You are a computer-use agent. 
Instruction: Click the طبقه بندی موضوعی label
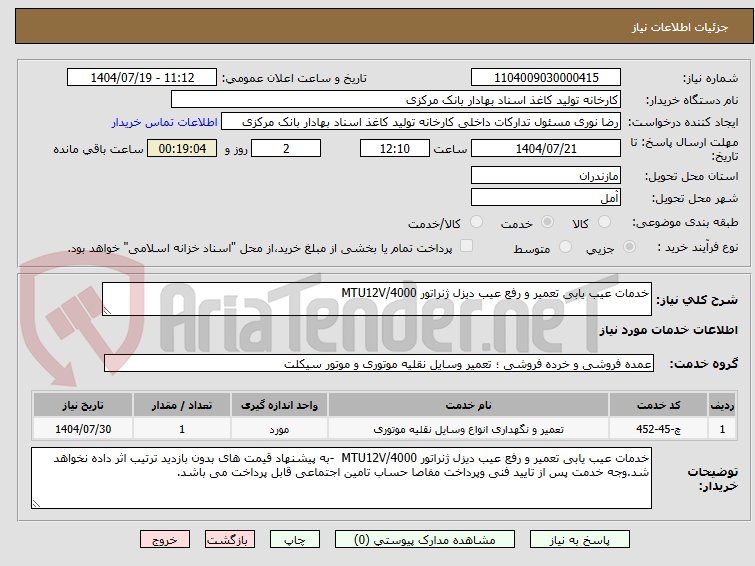(685, 223)
